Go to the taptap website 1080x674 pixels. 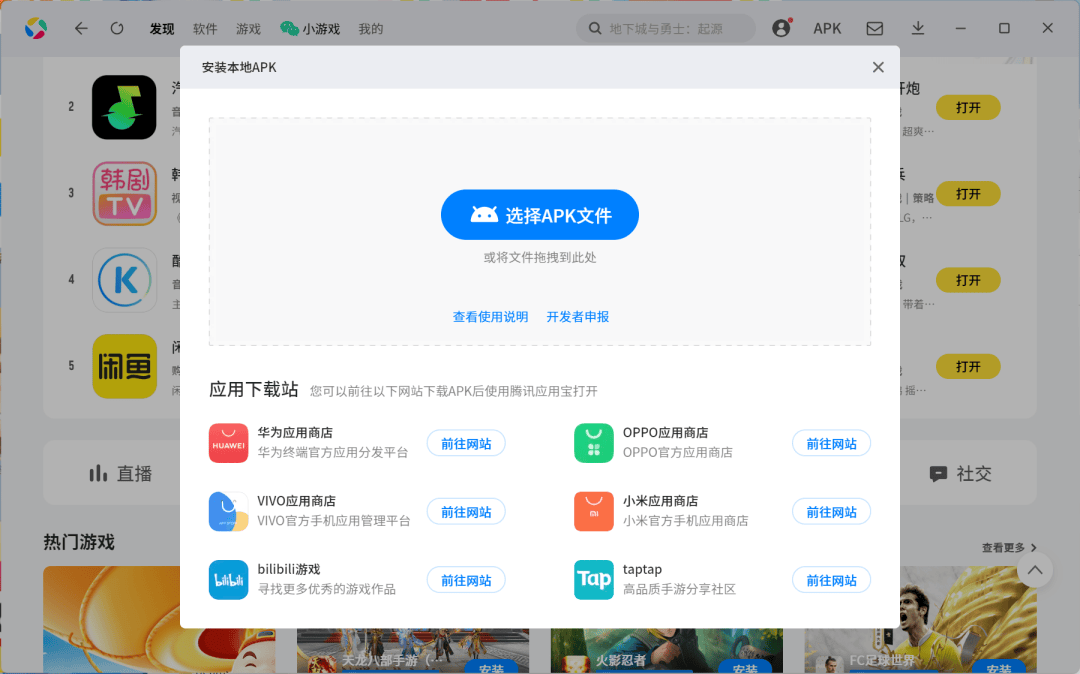[831, 580]
